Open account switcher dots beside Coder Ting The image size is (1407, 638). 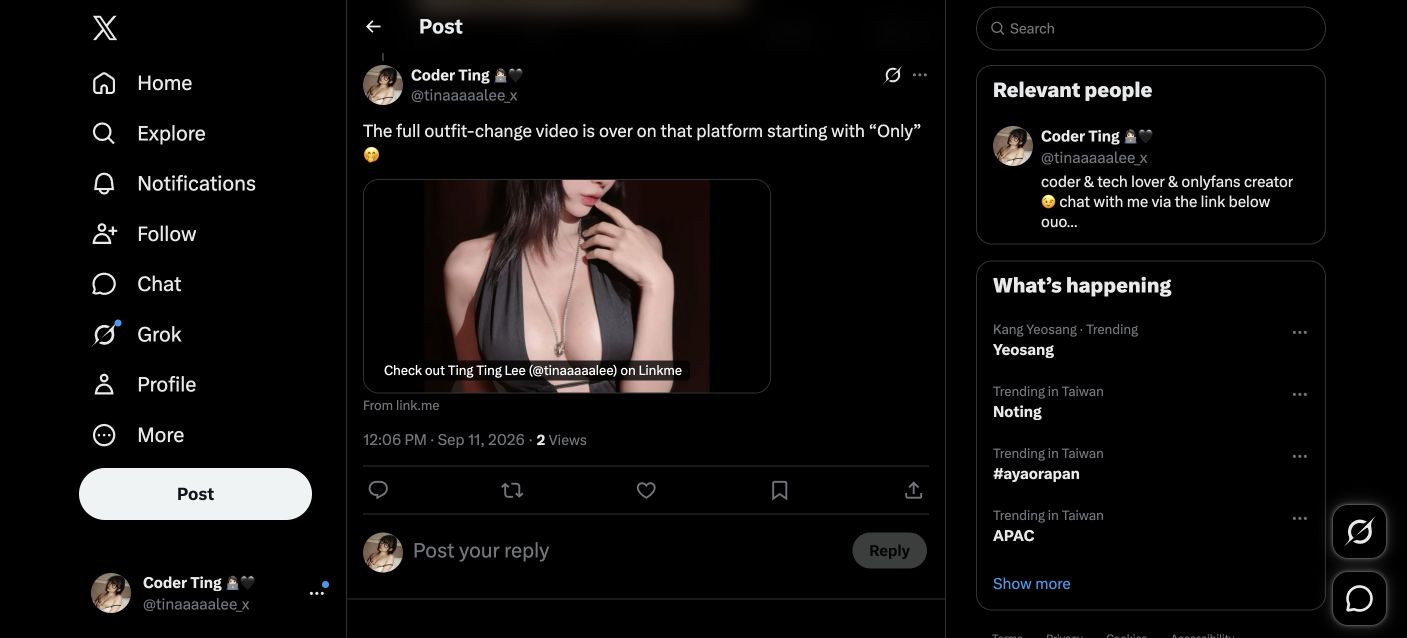317,592
